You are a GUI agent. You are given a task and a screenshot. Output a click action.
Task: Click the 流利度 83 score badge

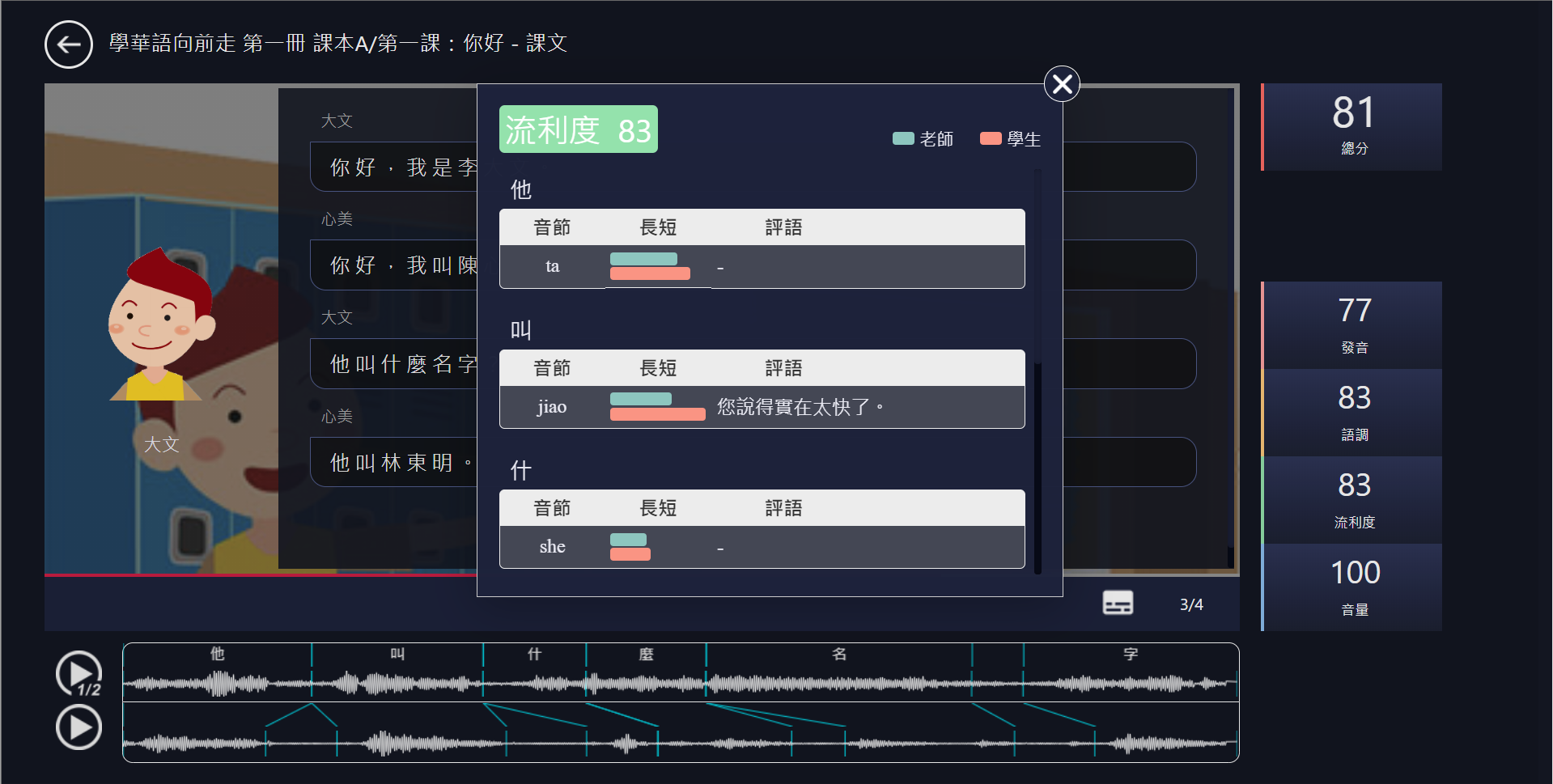[578, 129]
